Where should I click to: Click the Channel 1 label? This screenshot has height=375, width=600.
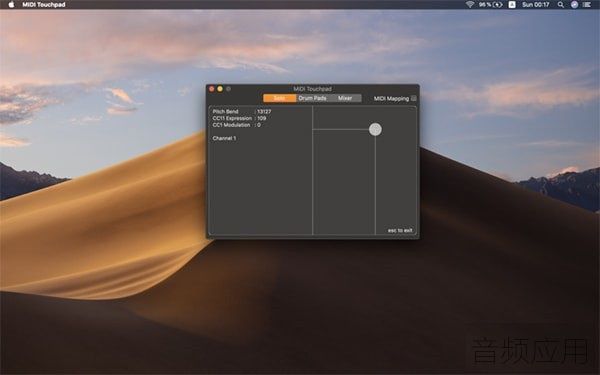[x=224, y=138]
